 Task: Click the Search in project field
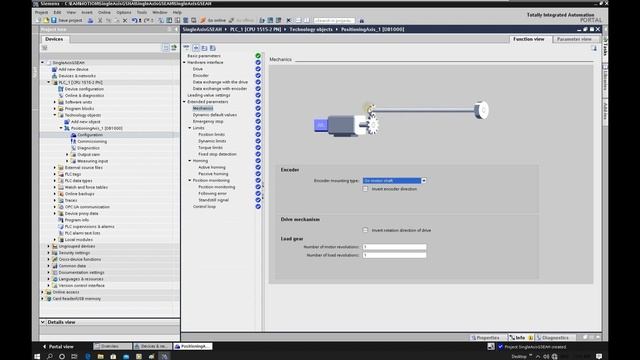(x=334, y=20)
